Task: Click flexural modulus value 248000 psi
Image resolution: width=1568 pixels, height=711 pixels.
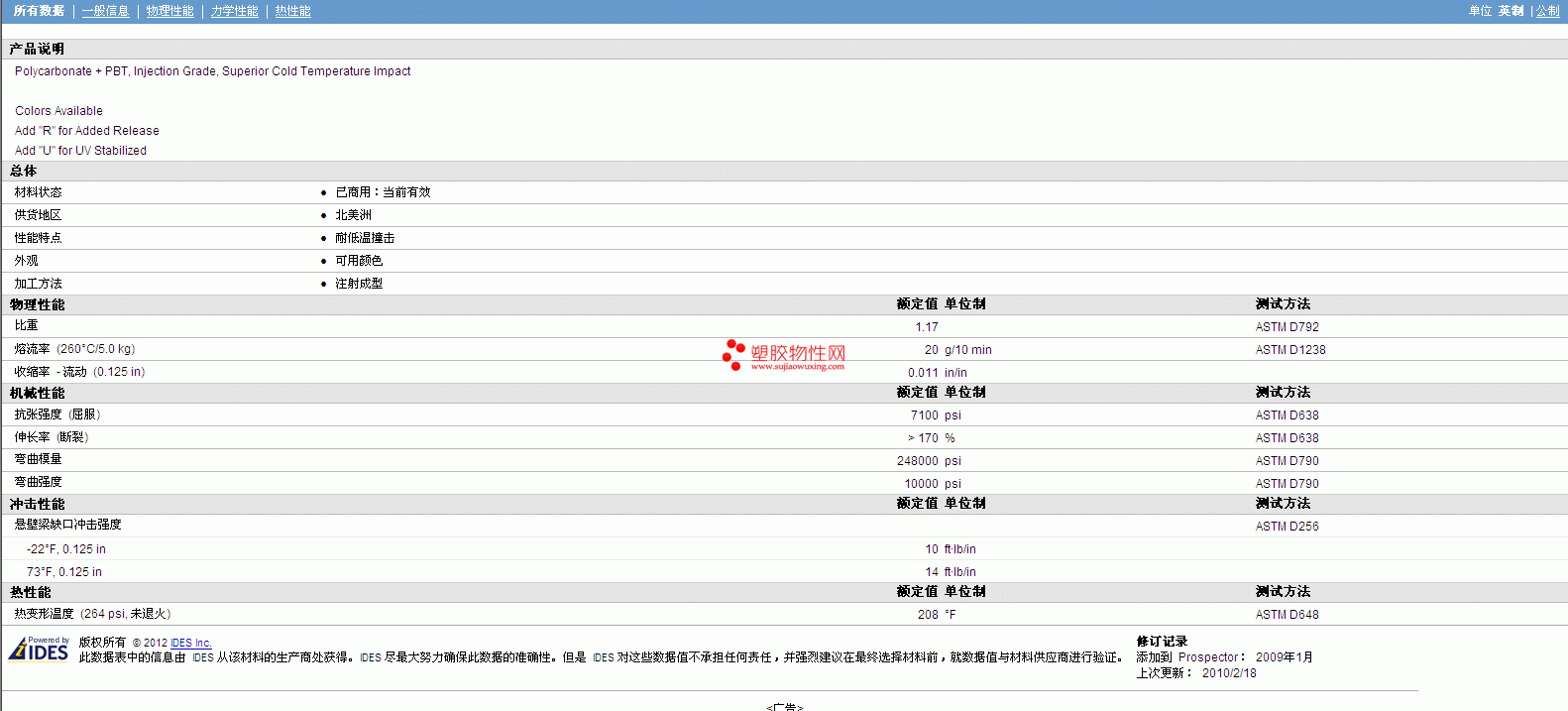Action: coord(929,461)
